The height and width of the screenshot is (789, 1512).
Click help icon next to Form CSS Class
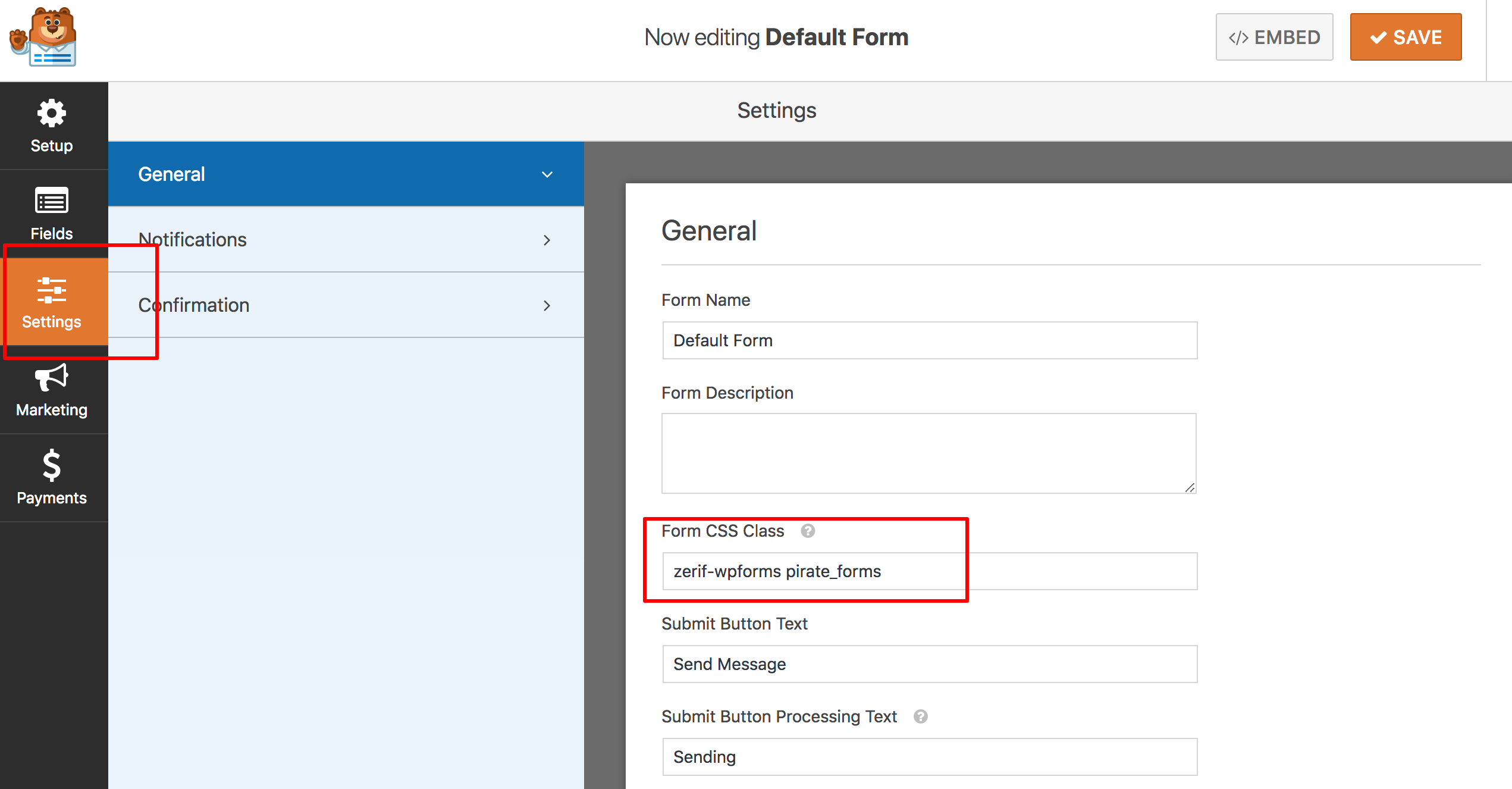click(x=807, y=531)
